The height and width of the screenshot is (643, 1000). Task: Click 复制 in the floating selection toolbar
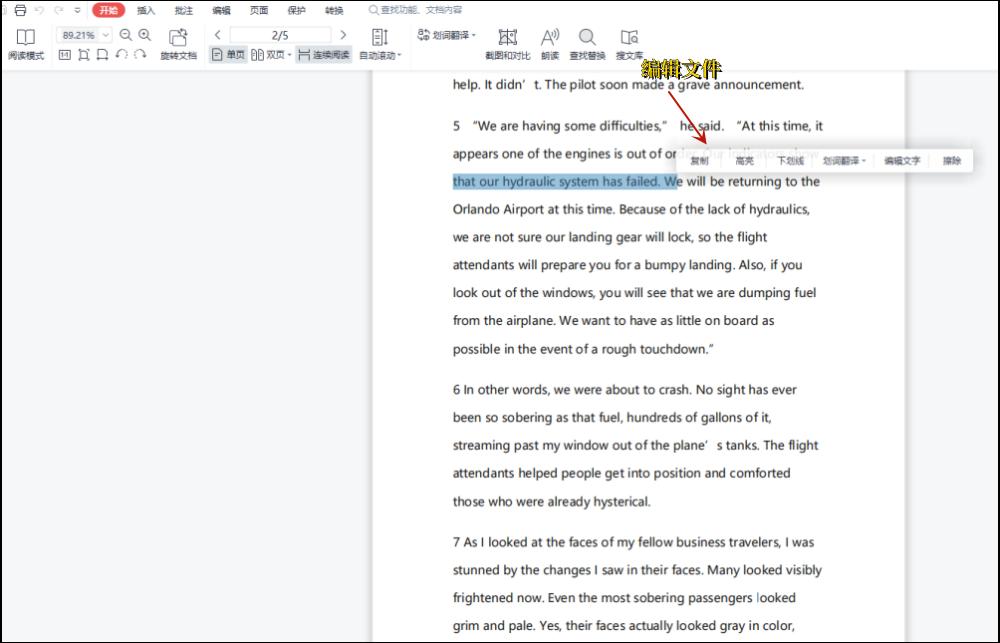(699, 161)
